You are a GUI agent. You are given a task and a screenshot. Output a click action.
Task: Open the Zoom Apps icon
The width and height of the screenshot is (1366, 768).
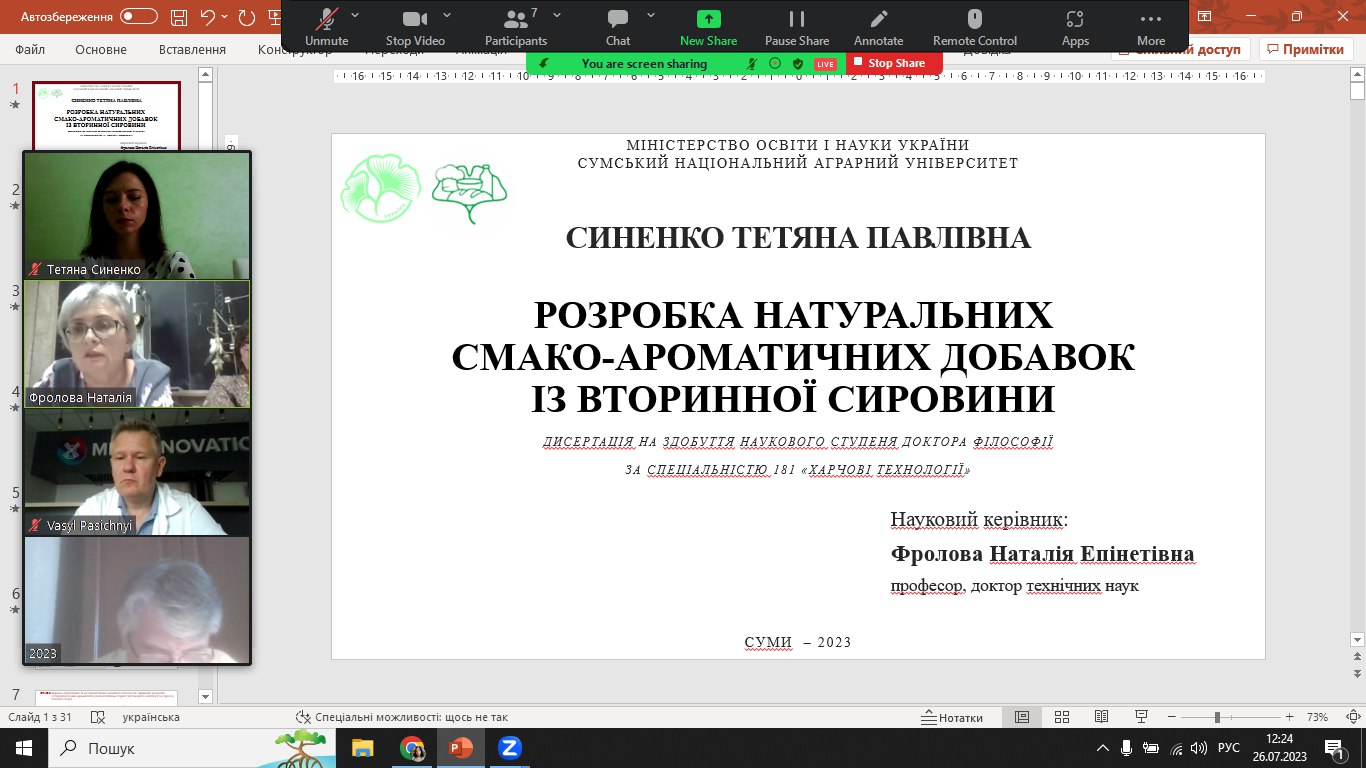pyautogui.click(x=1075, y=20)
